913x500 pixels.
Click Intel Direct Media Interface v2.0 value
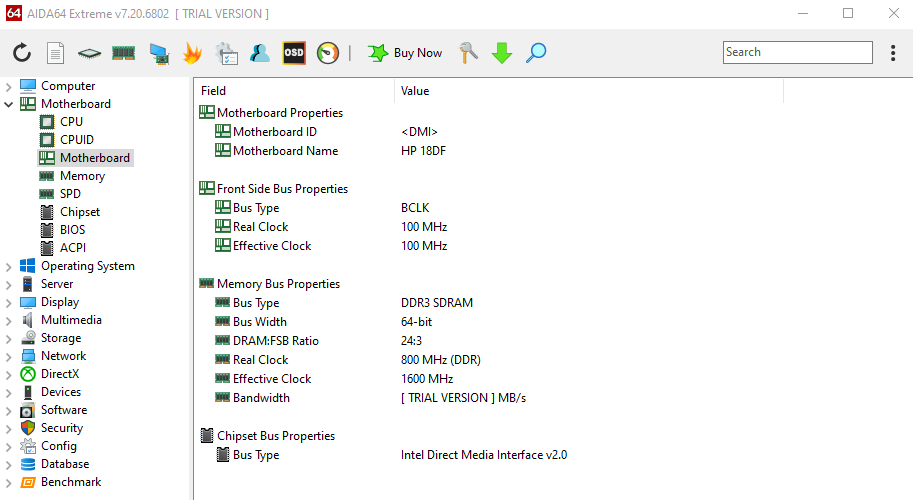(484, 455)
